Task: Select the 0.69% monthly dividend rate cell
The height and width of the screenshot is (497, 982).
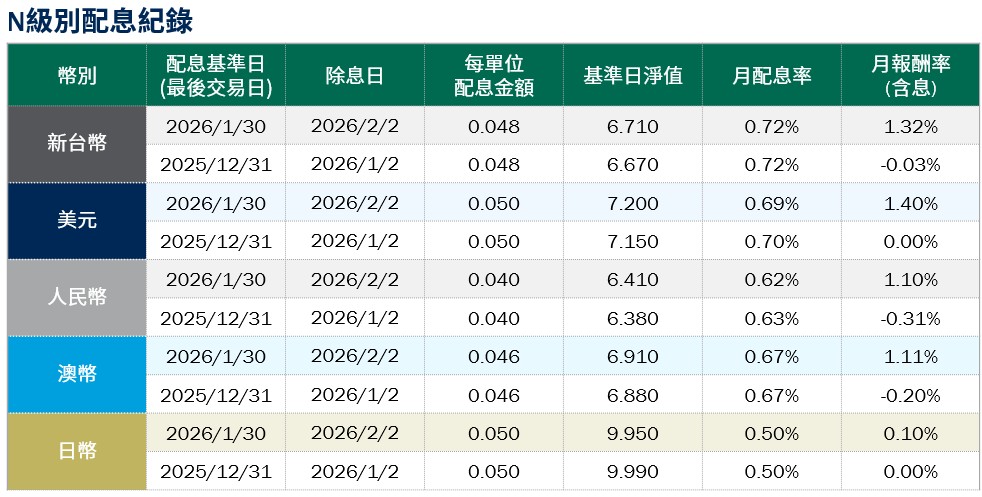Action: pos(771,203)
